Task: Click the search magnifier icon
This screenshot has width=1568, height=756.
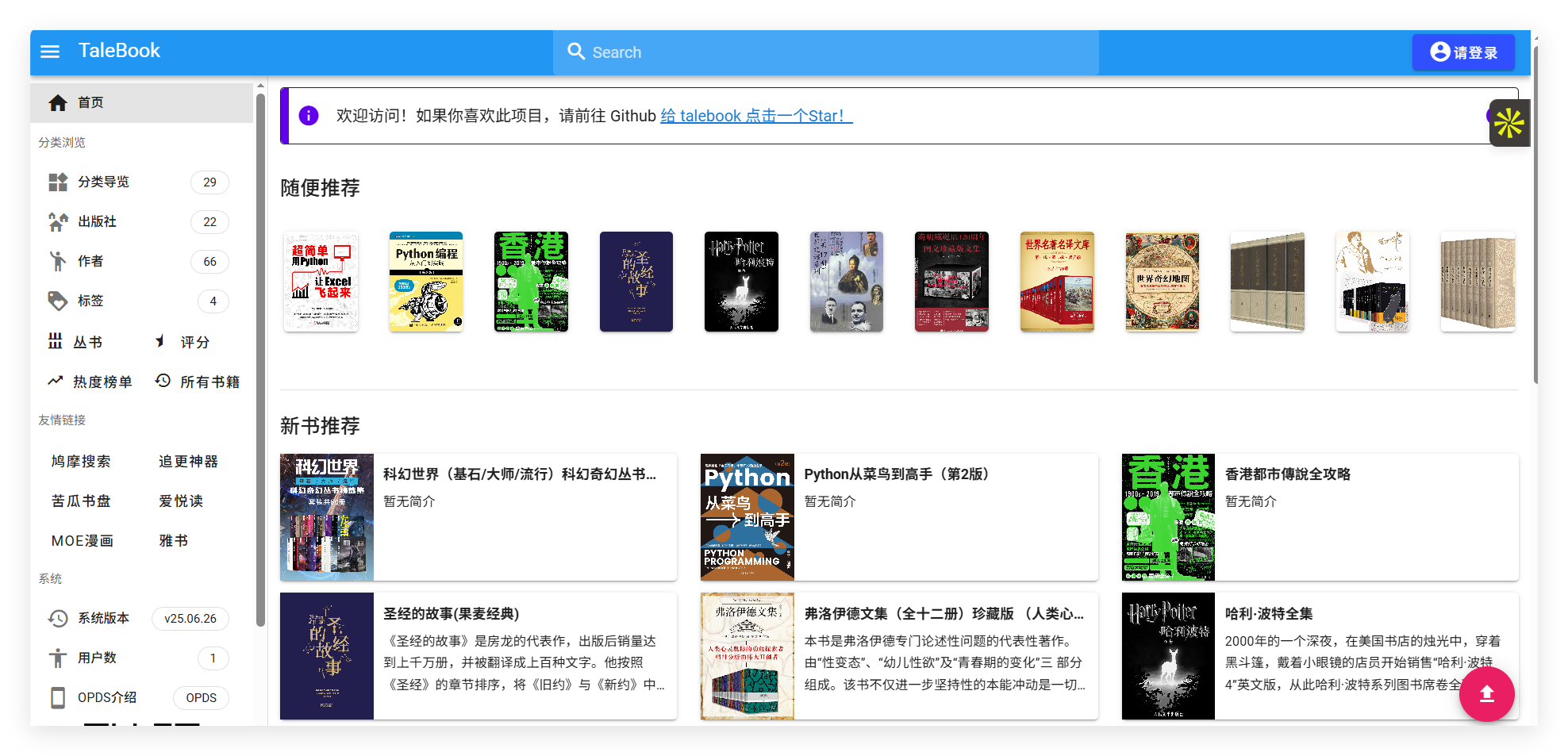Action: (576, 52)
